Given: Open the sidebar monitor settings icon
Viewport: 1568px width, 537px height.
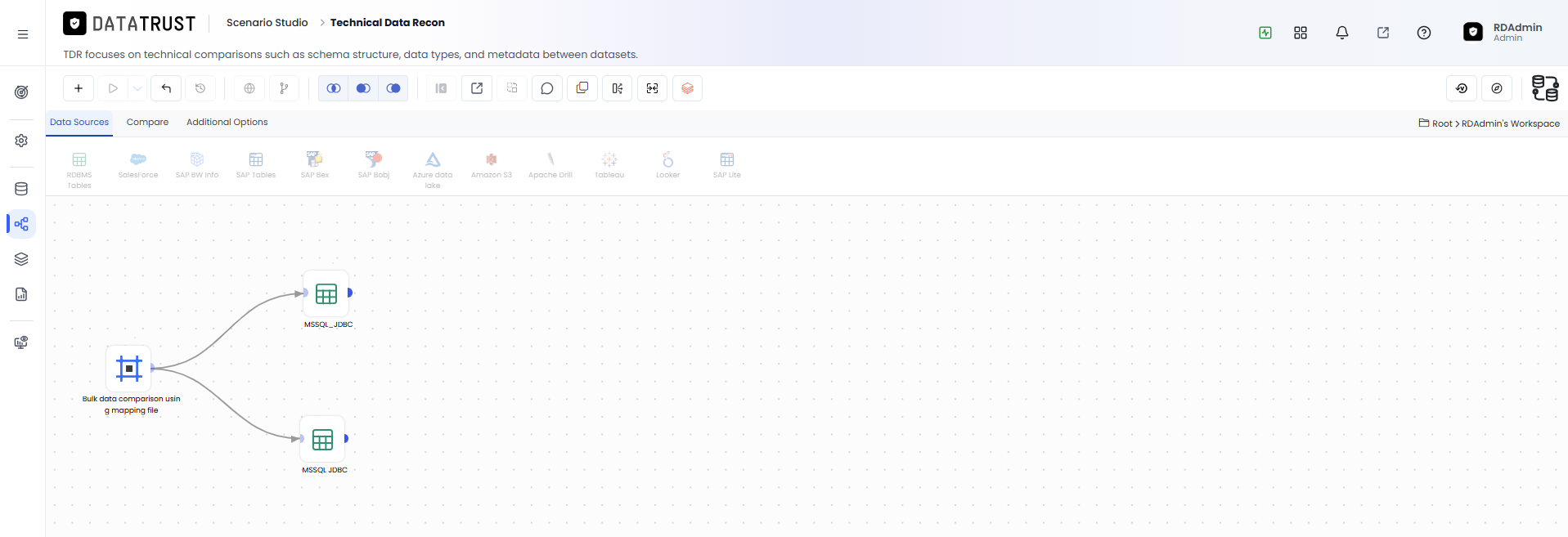Looking at the screenshot, I should click(21, 342).
